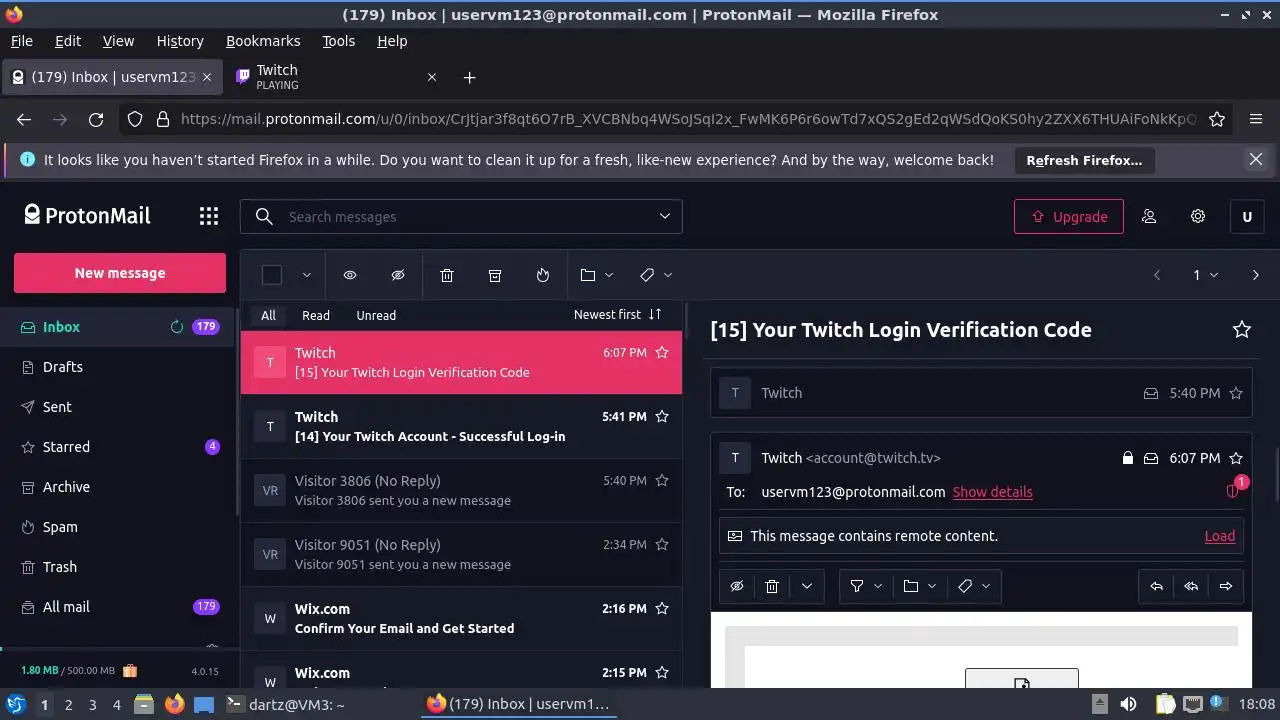Expand advanced search dropdown arrow
Screen dimensions: 1280x720
click(x=665, y=216)
